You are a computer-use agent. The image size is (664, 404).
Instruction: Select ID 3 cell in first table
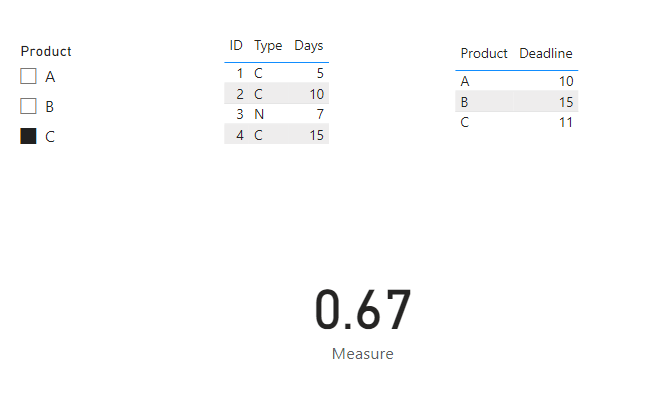click(240, 114)
